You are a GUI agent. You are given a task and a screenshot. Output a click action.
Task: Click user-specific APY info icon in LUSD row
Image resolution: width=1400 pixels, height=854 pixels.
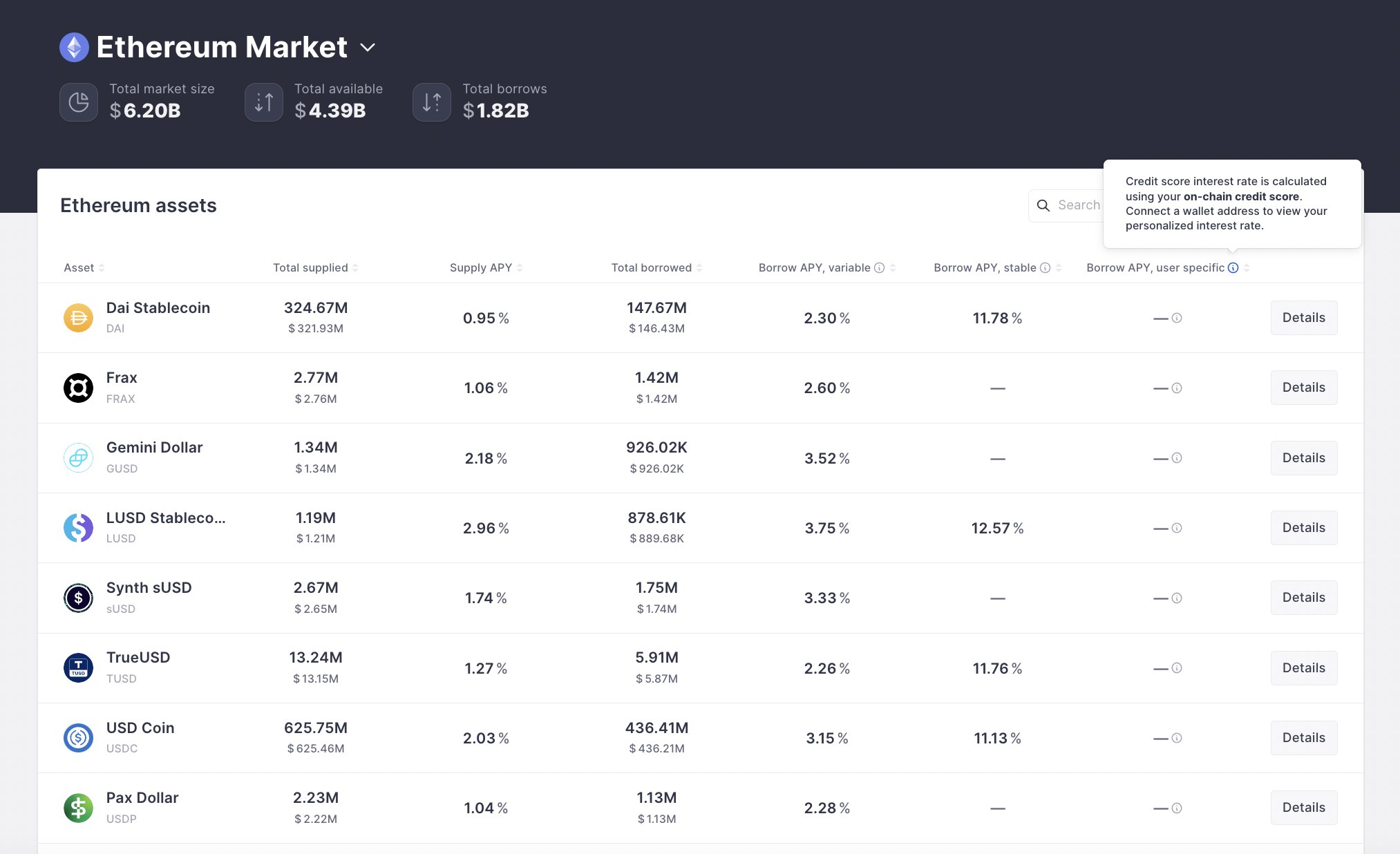(x=1177, y=528)
